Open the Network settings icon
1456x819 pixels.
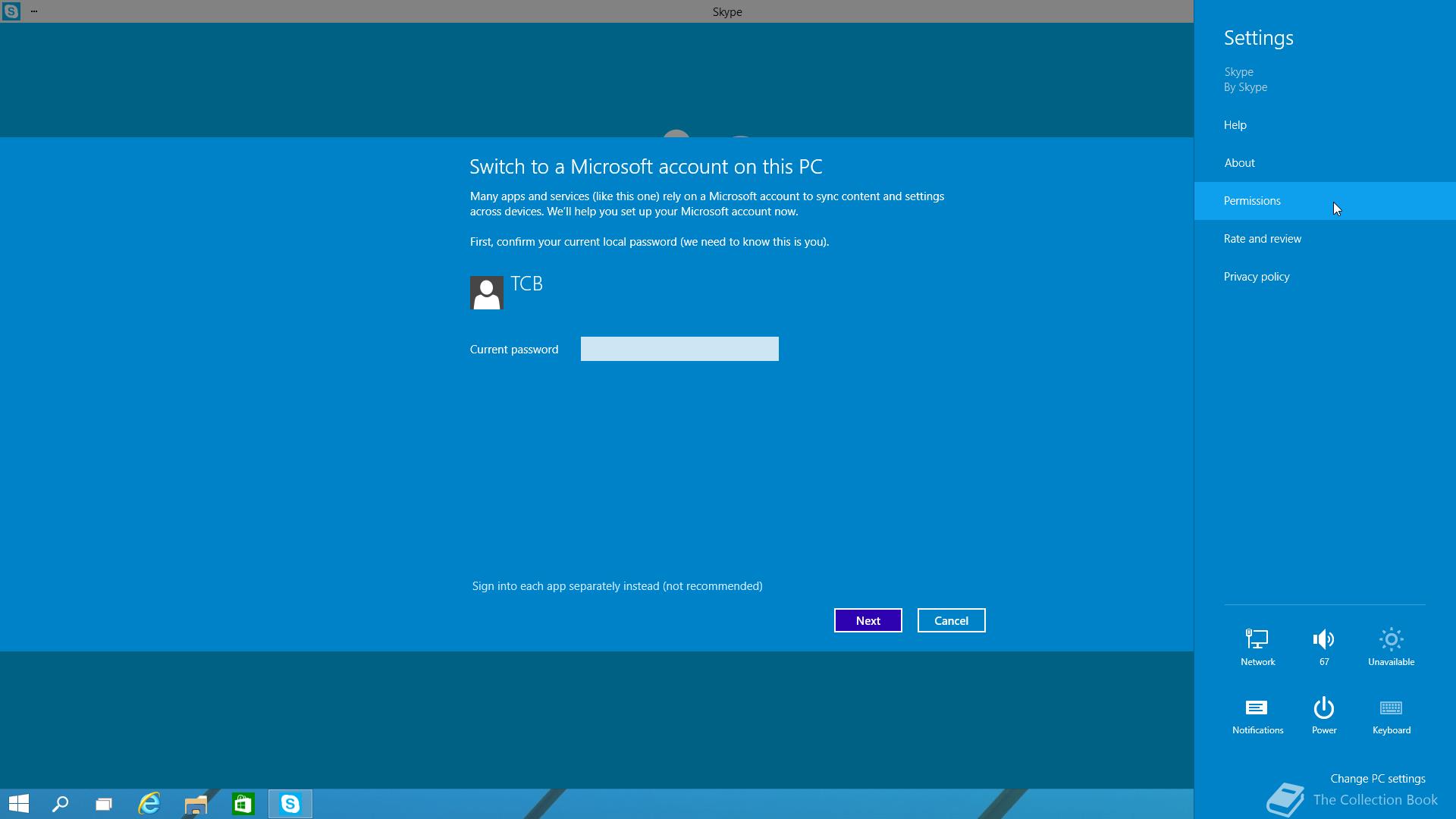1257,647
